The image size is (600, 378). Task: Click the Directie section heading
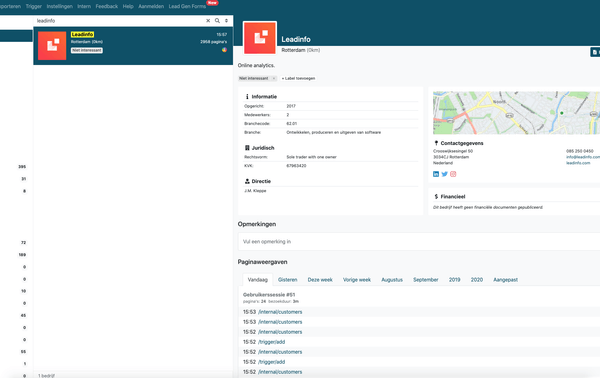point(261,181)
